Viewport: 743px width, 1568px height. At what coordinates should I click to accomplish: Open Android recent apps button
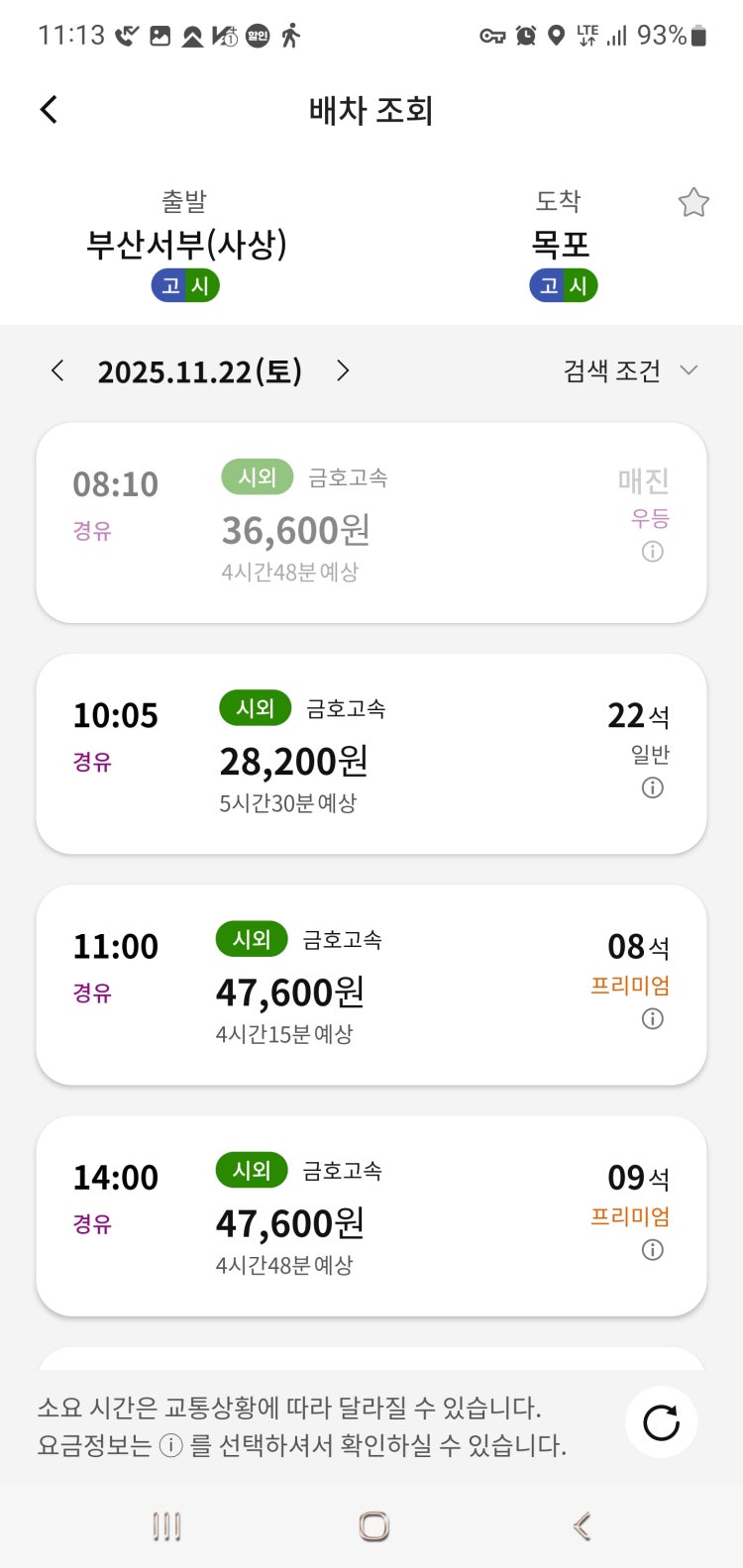pyautogui.click(x=166, y=1526)
